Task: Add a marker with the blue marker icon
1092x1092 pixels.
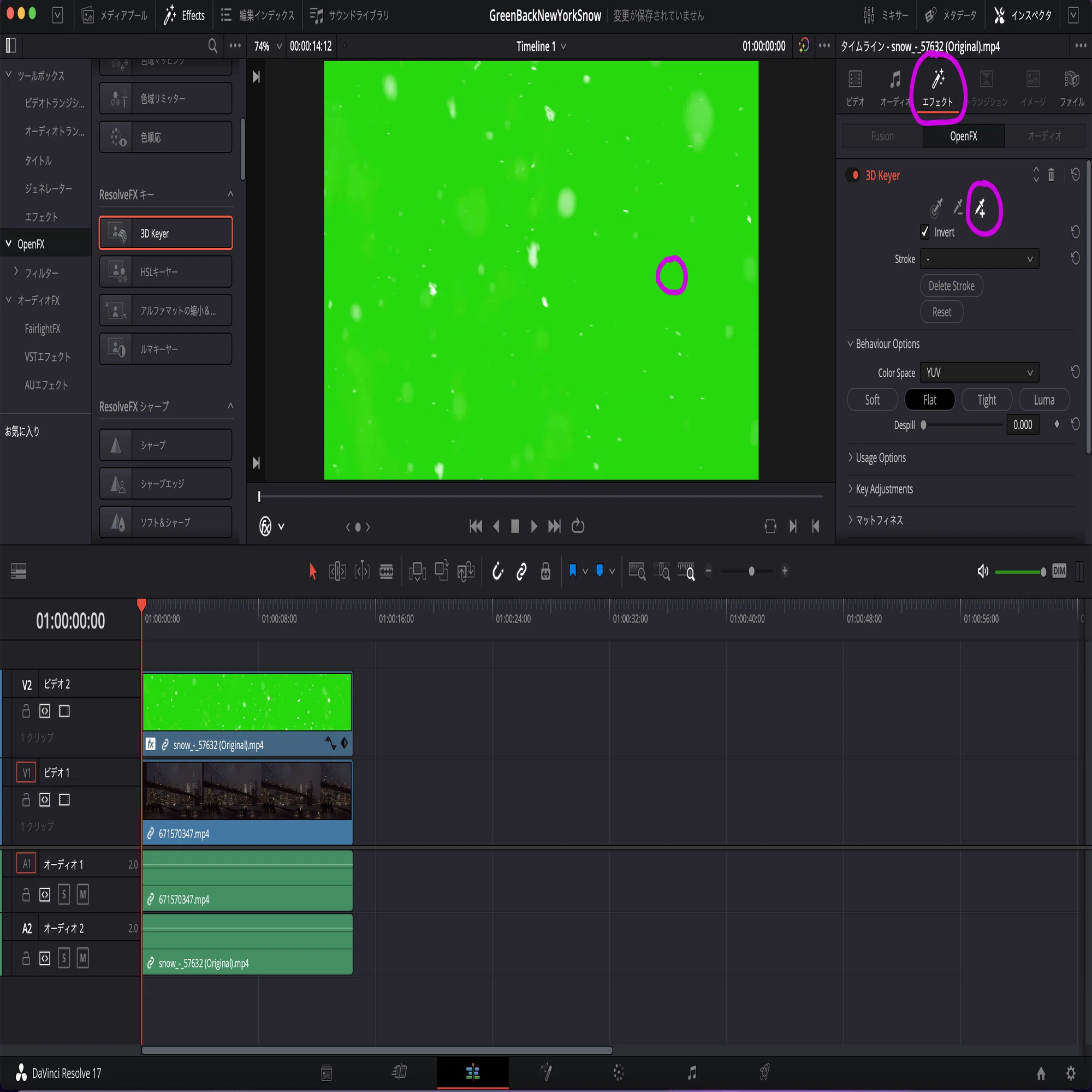Action: tap(600, 571)
